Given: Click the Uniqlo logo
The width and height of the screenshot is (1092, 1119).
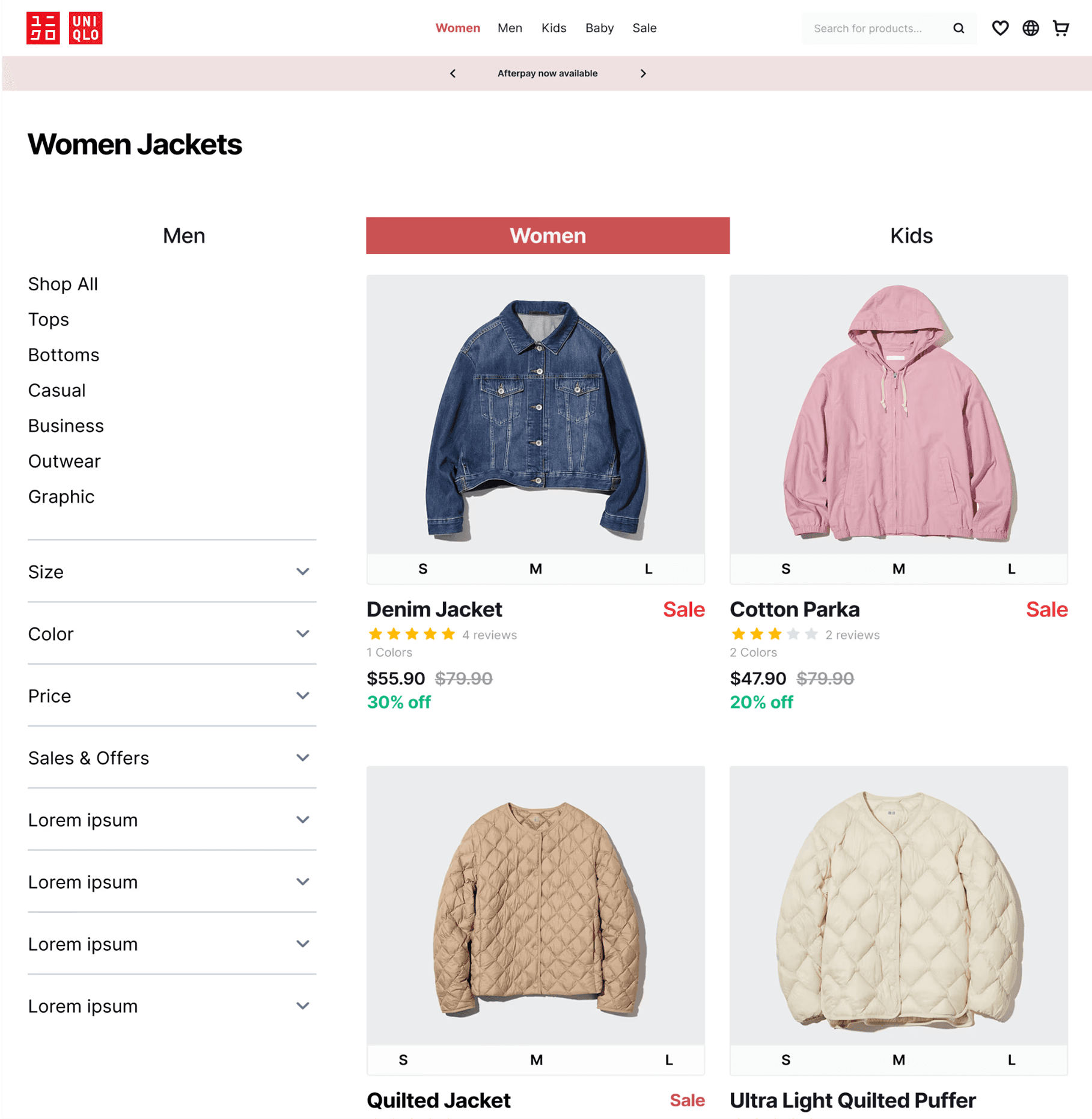Looking at the screenshot, I should (x=64, y=28).
